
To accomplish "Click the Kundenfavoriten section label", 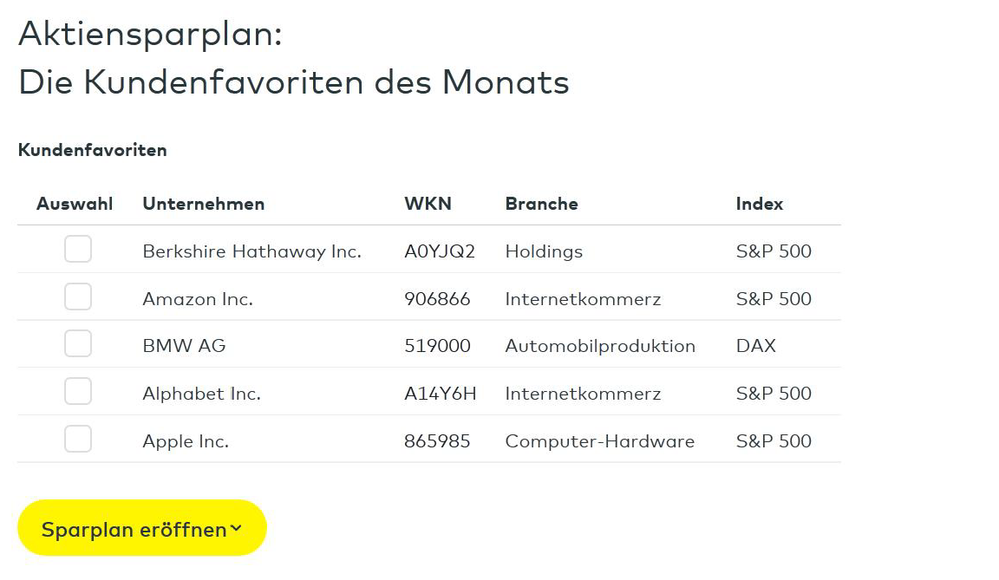I will 92,150.
